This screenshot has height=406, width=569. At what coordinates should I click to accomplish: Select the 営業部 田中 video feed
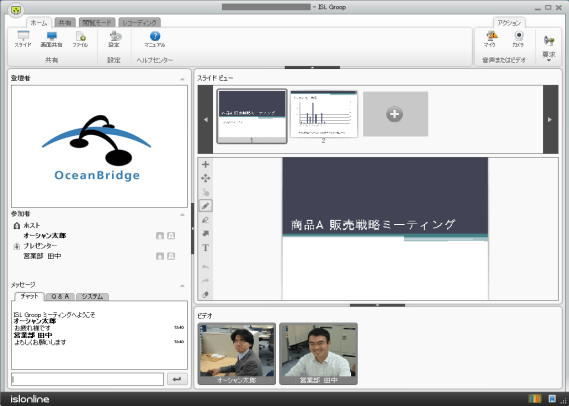click(318, 354)
